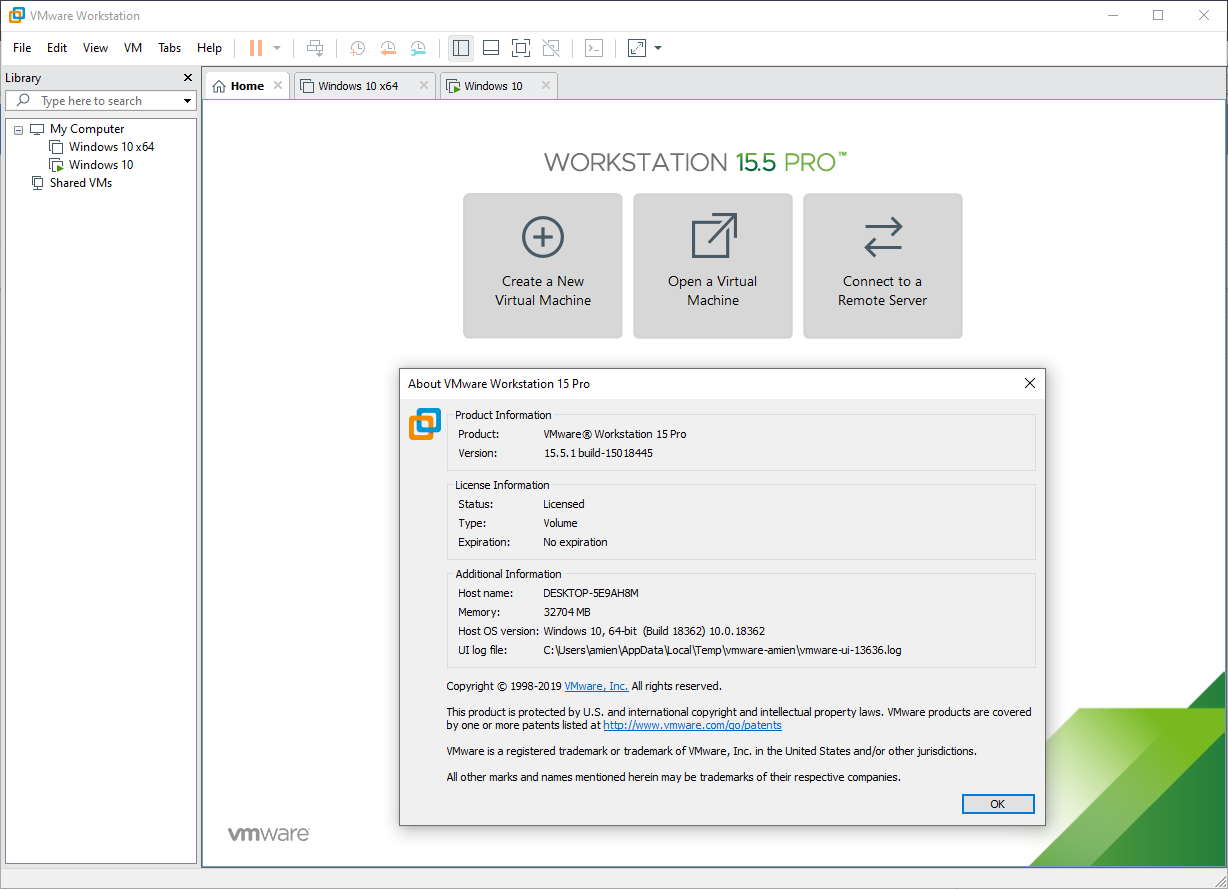Image resolution: width=1228 pixels, height=889 pixels.
Task: Click the Enter Full Screen mode icon
Action: pos(520,48)
